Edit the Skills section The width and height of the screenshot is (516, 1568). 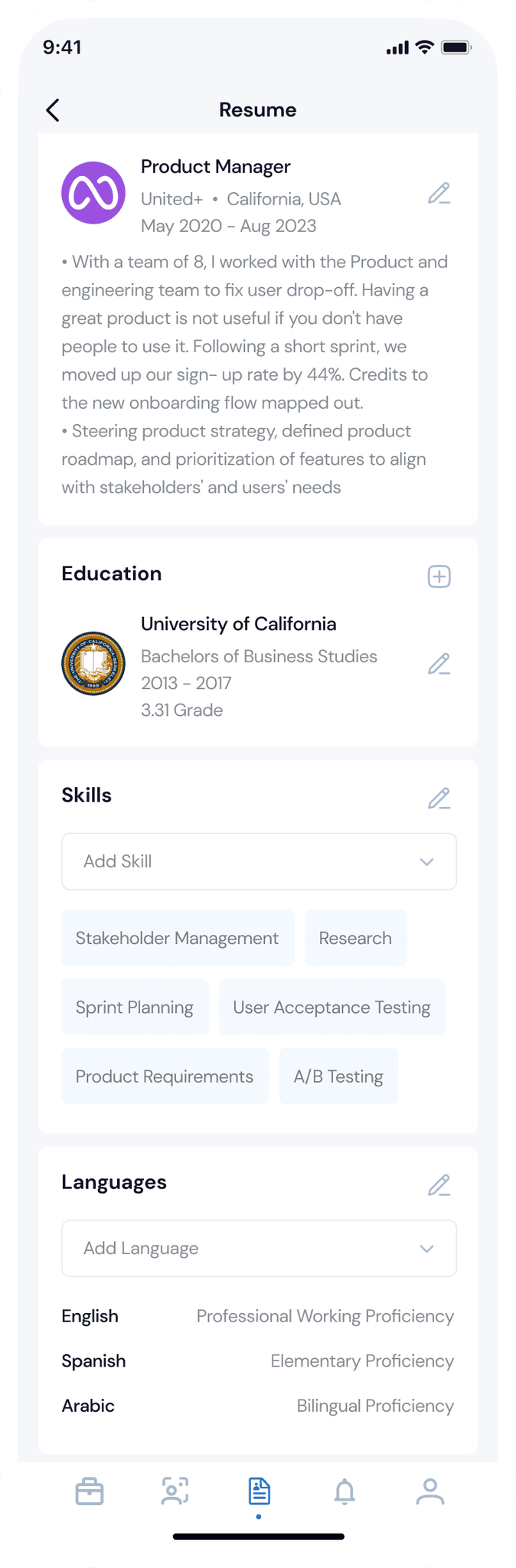[439, 799]
